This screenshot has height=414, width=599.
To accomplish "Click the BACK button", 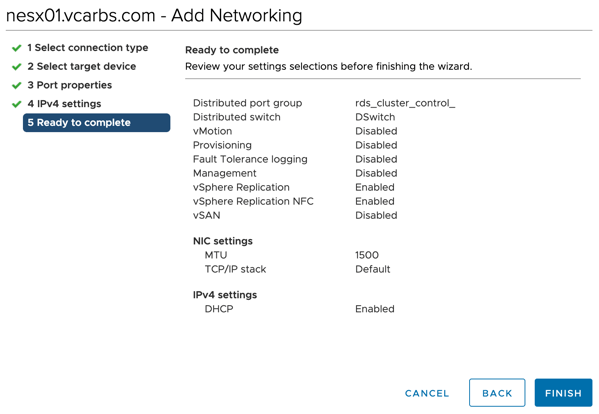I will (497, 393).
